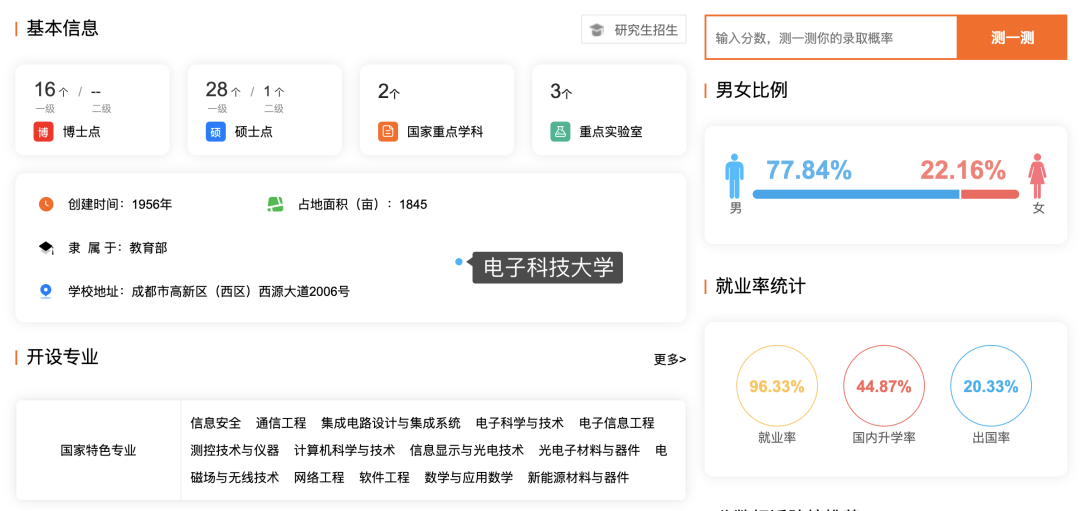Screen dimensions: 1080x511
Task: Click the 重点实验室 card showing 3个
Action: [x=609, y=110]
